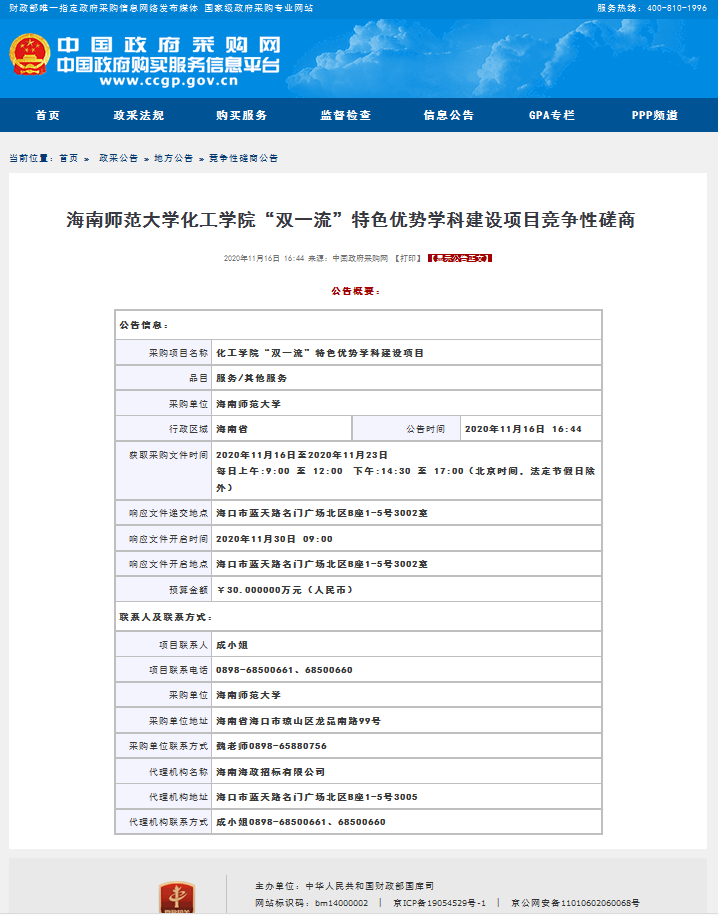
Task: Click the contact 魏老师0898-65880756
Action: point(271,746)
